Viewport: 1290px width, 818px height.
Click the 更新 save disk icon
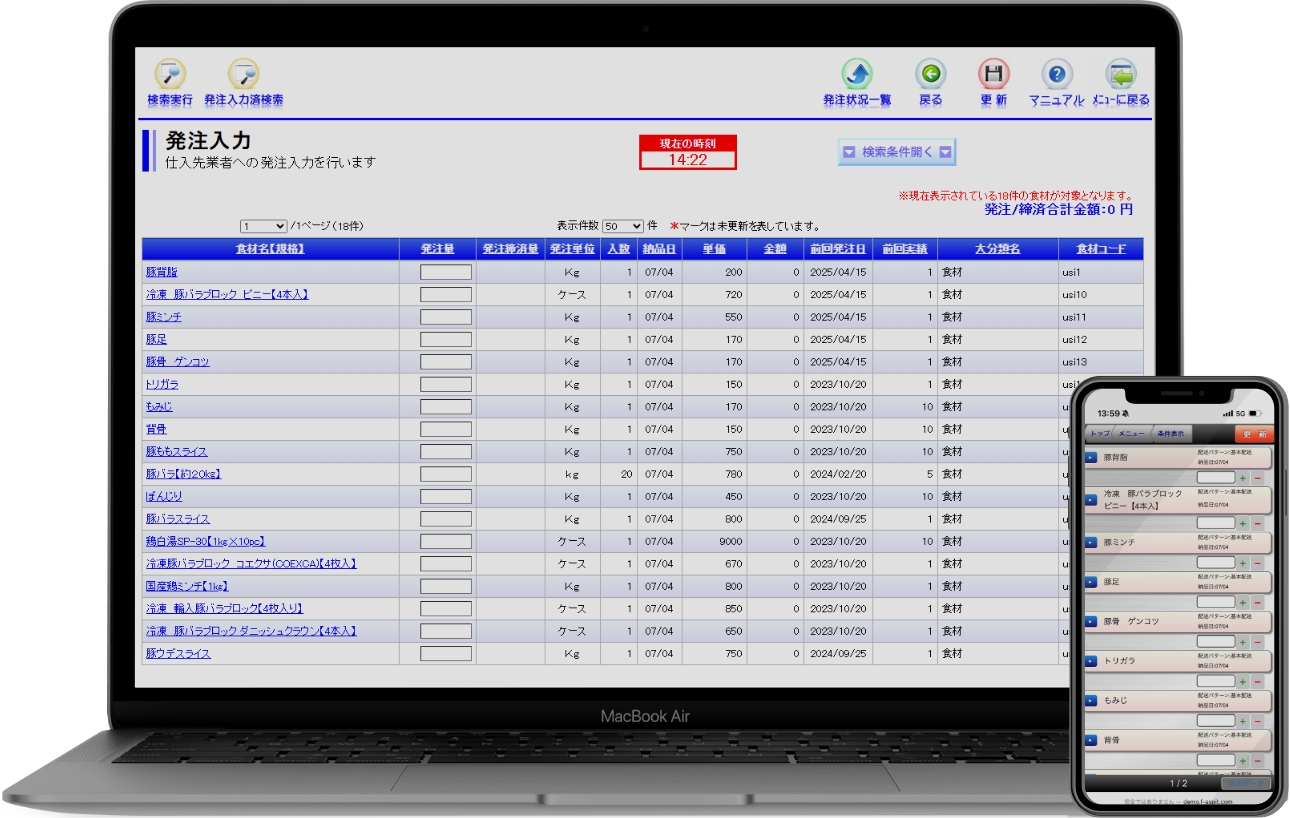click(993, 76)
